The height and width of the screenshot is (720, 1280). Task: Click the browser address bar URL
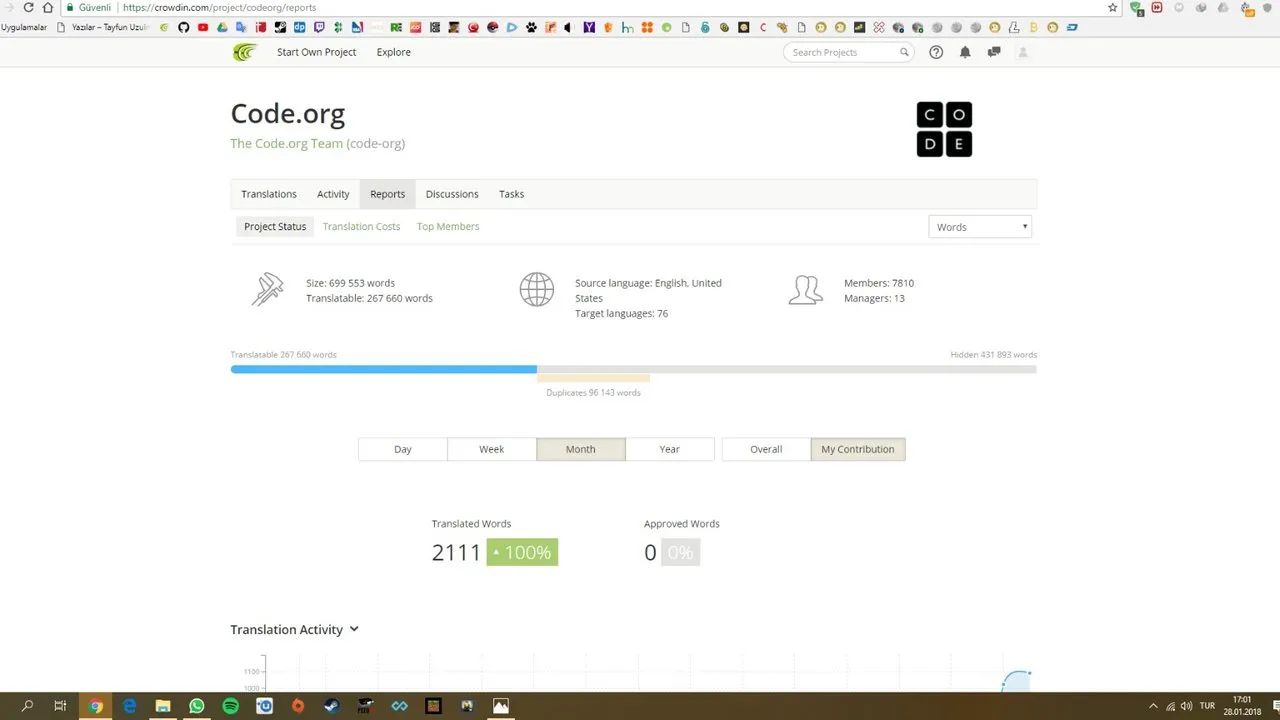pos(219,7)
